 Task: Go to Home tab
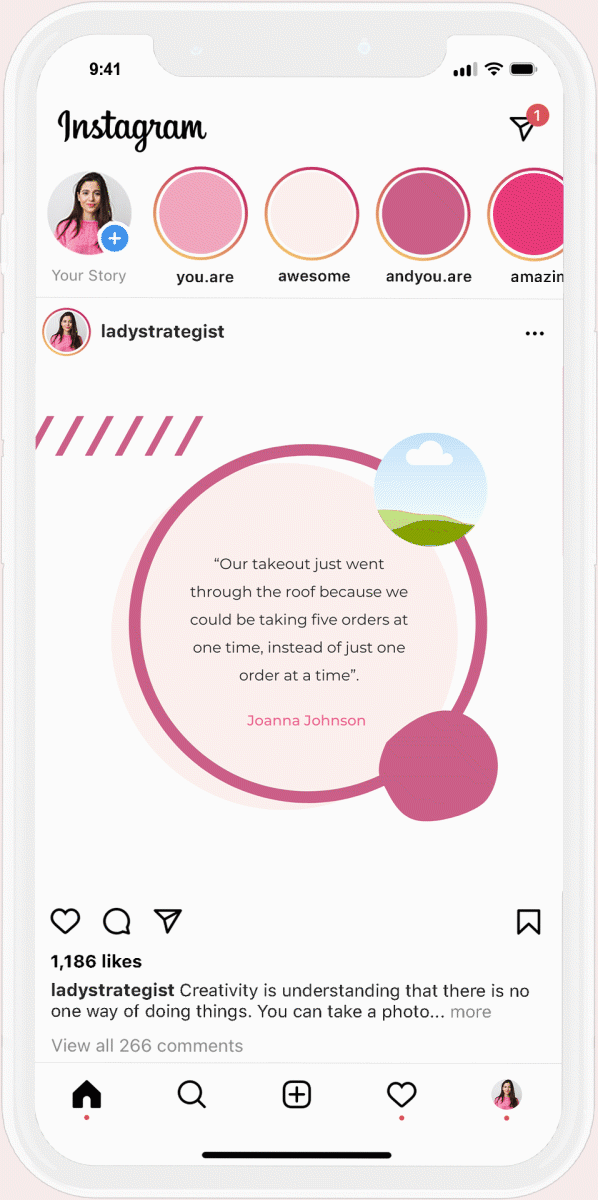[87, 1094]
